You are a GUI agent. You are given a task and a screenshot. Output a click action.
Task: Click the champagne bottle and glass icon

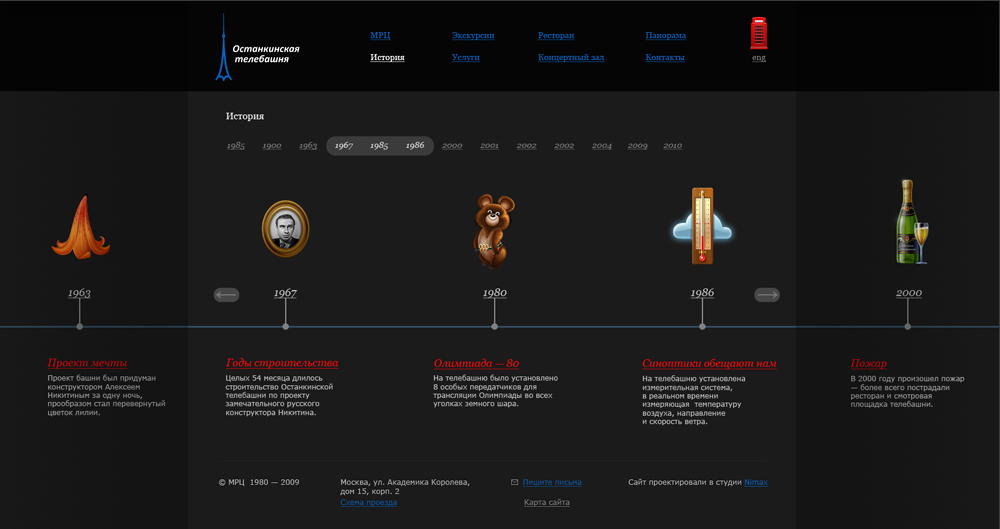click(911, 221)
